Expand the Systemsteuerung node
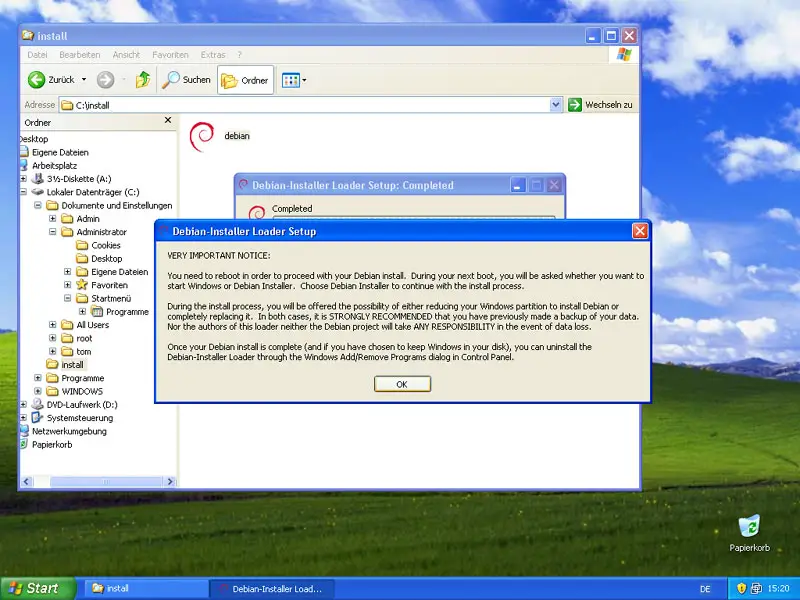The width and height of the screenshot is (800, 600). pos(23,417)
